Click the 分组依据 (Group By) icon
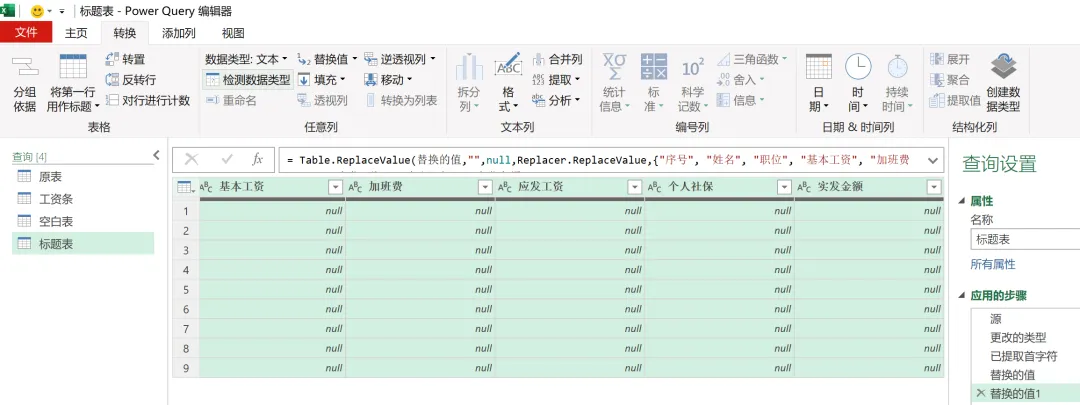 click(x=24, y=68)
